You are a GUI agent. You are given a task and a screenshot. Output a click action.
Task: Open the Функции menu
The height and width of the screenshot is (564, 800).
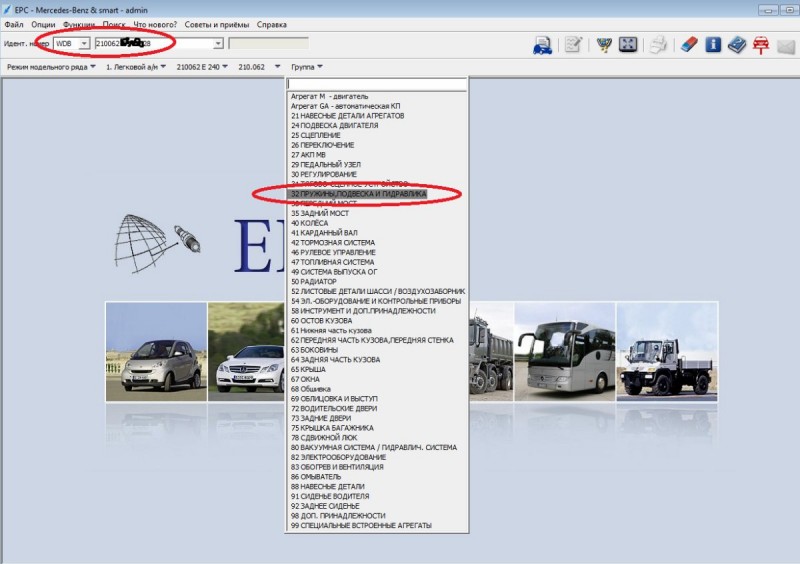click(x=79, y=24)
